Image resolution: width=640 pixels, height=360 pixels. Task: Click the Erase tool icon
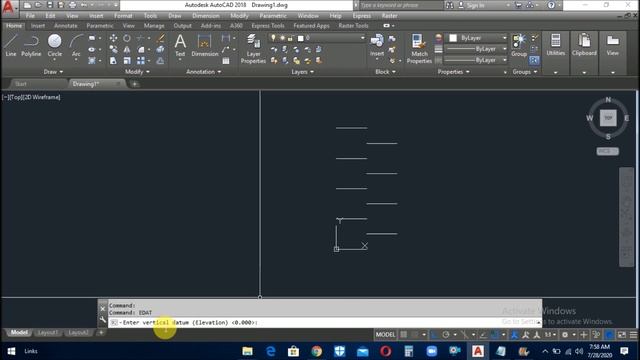pos(161,38)
